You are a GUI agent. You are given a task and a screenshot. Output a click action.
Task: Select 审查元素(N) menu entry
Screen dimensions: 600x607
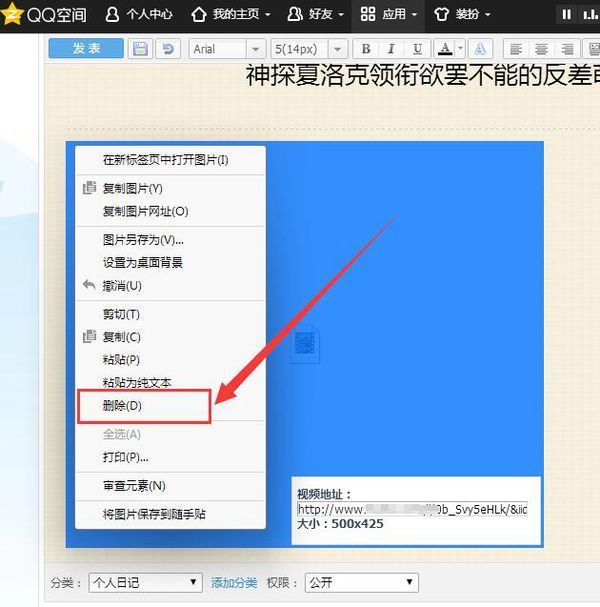point(170,486)
